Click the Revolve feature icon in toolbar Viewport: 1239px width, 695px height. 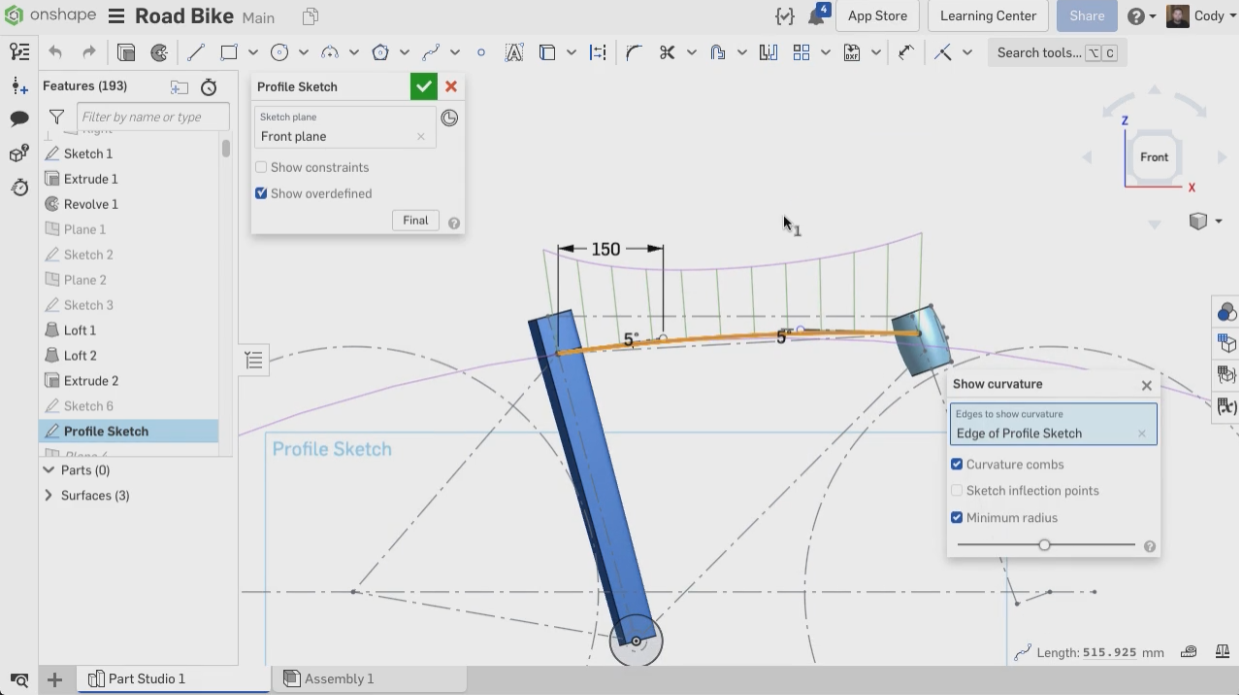coord(159,53)
